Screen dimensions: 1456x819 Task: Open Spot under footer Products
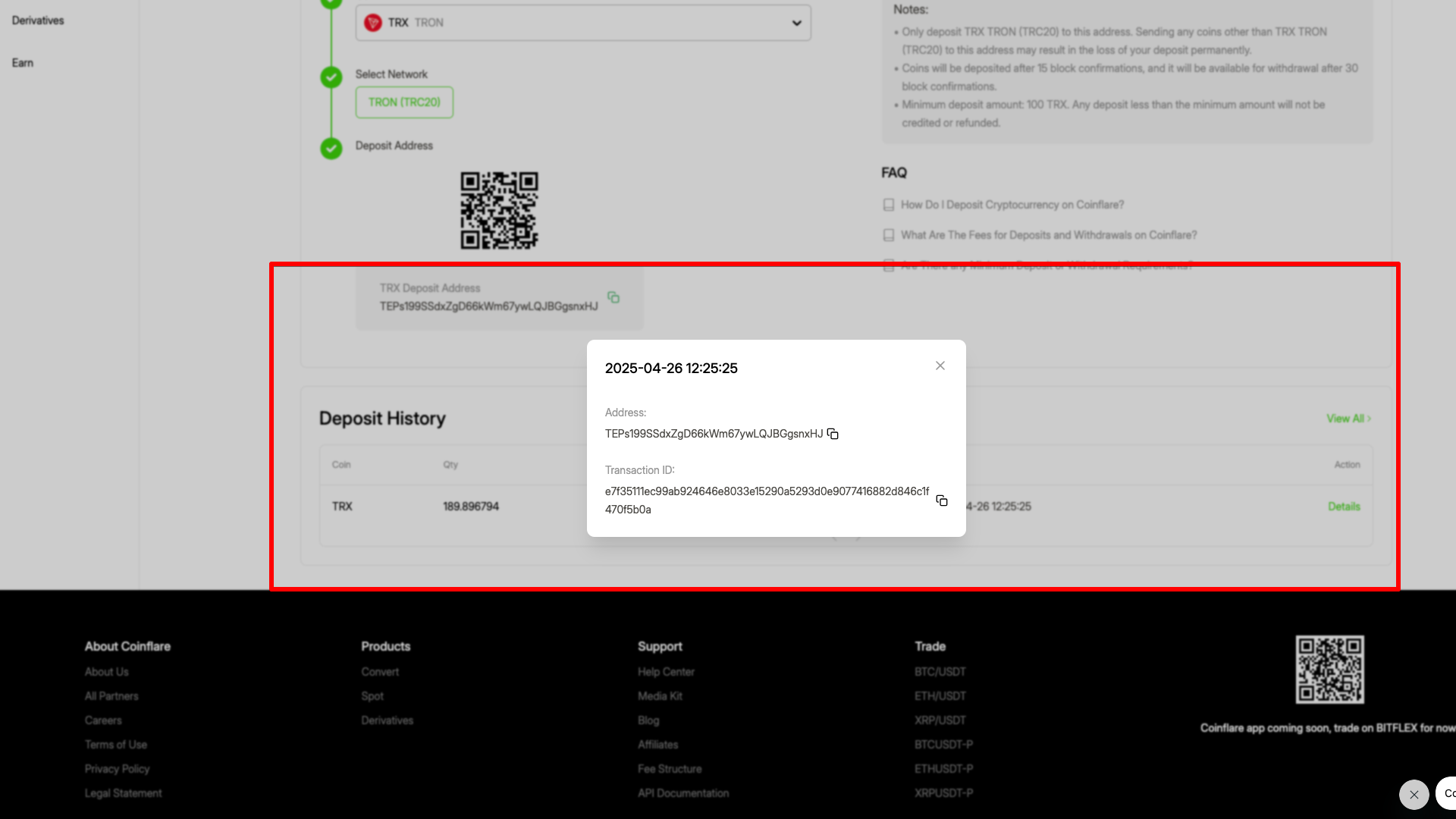(x=372, y=696)
